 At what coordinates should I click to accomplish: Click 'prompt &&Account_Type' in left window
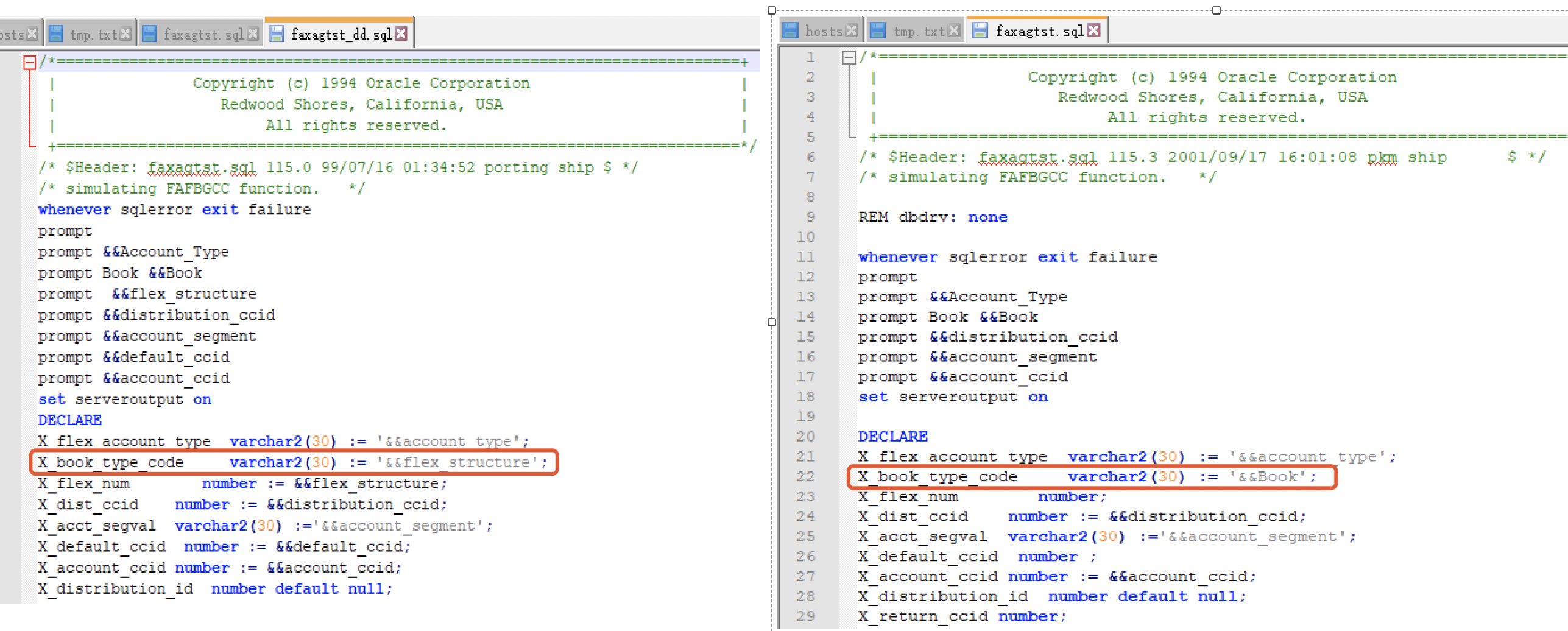click(133, 252)
